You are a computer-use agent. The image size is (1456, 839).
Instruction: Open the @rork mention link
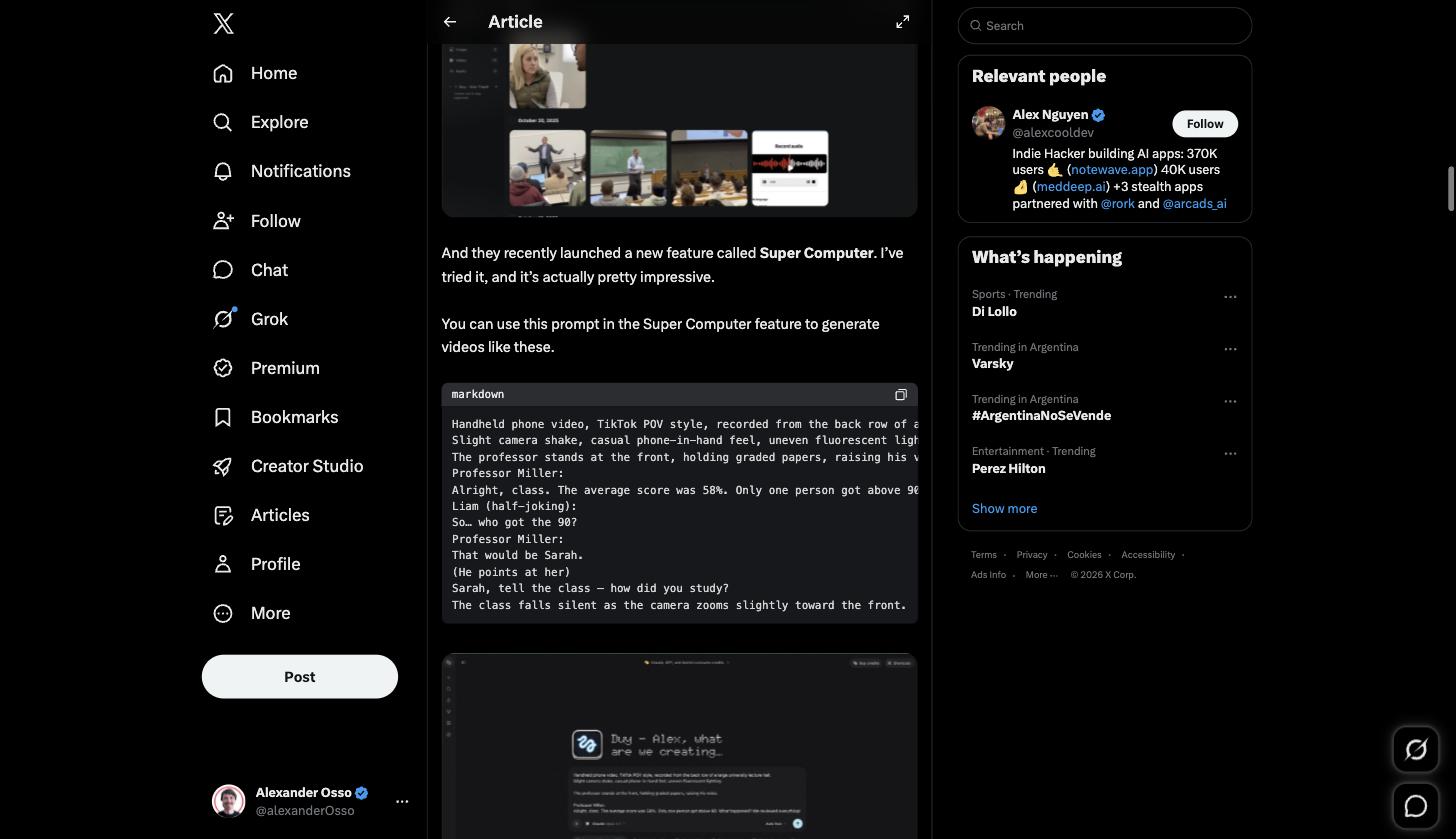tap(1117, 204)
